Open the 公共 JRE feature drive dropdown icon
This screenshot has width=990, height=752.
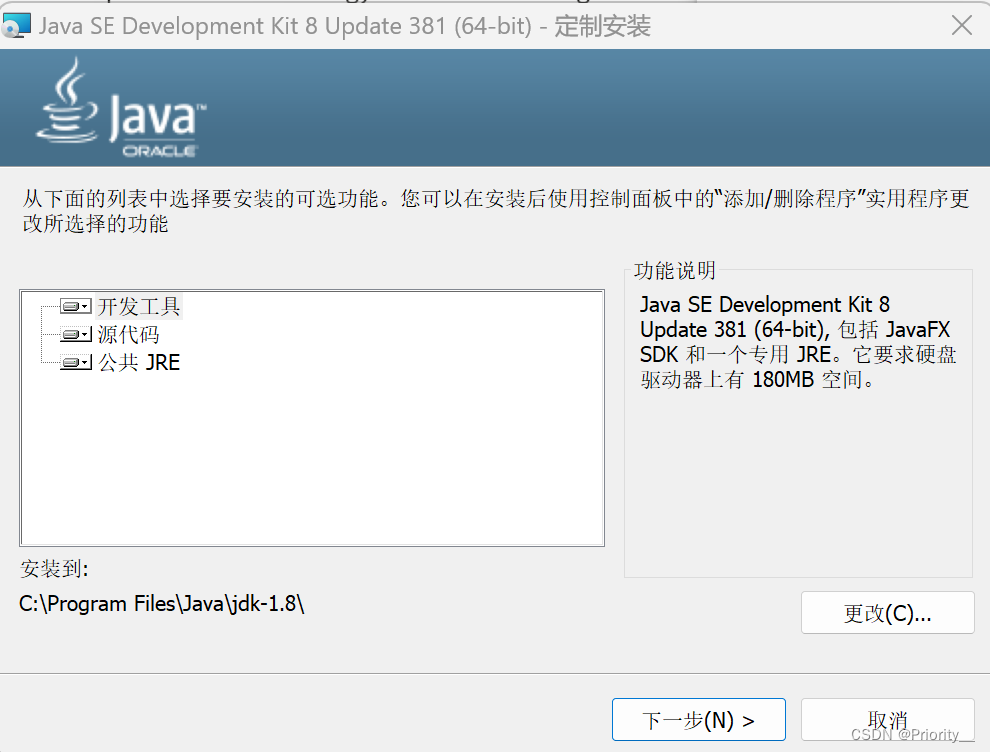[x=76, y=362]
